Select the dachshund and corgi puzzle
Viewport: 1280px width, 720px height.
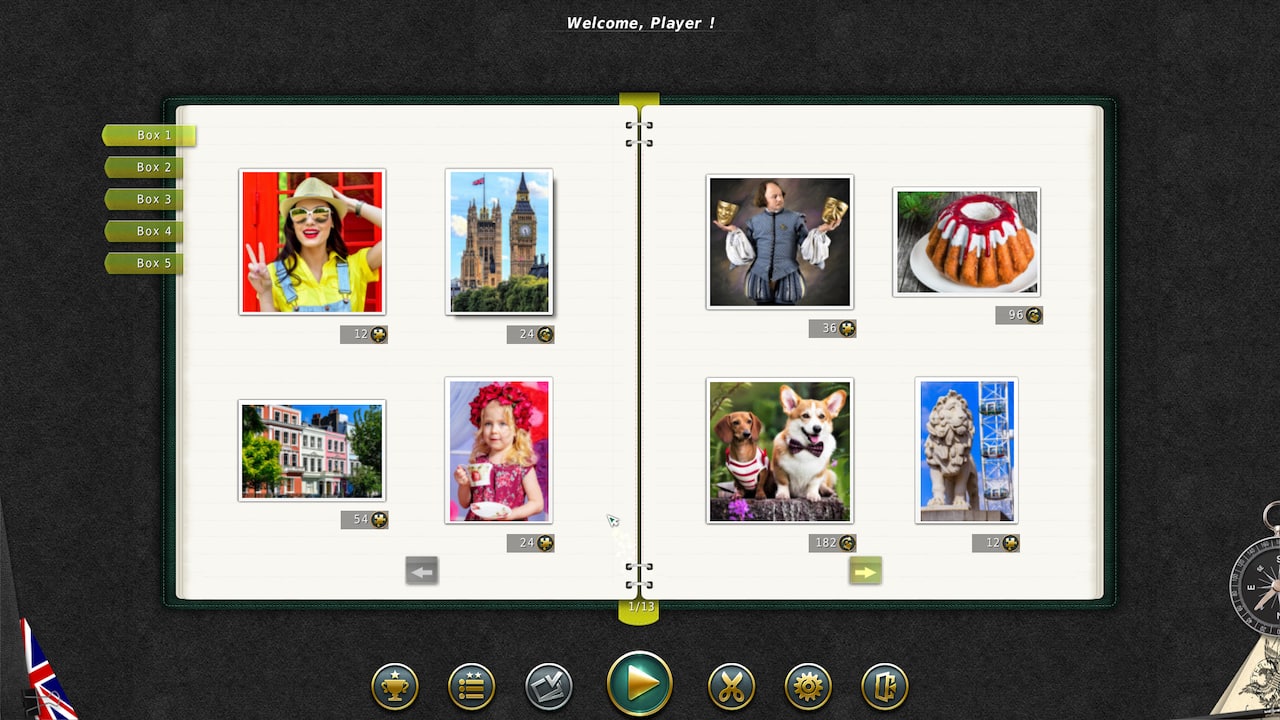[x=780, y=451]
